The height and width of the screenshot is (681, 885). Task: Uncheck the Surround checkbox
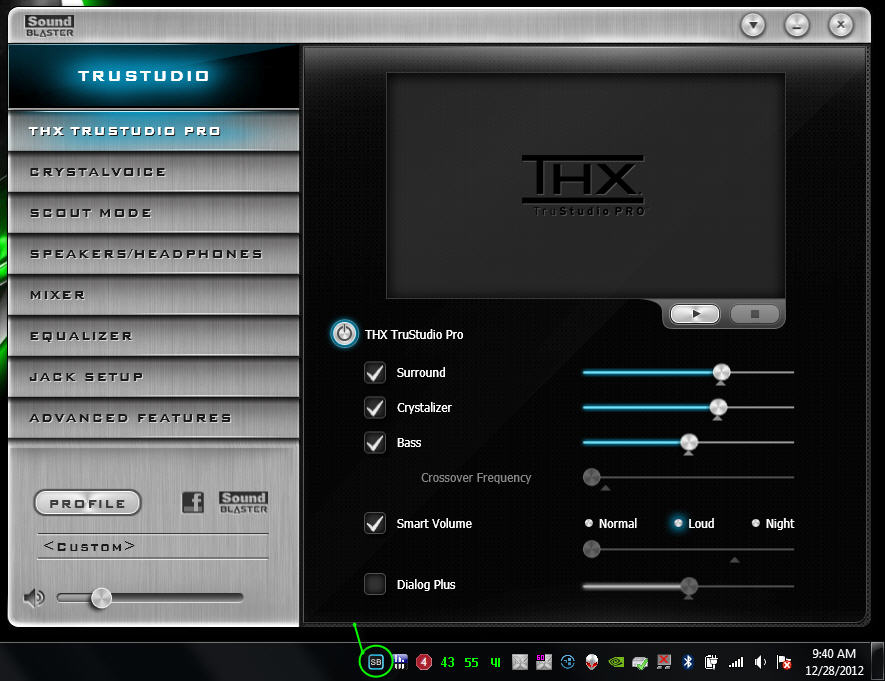pos(375,372)
